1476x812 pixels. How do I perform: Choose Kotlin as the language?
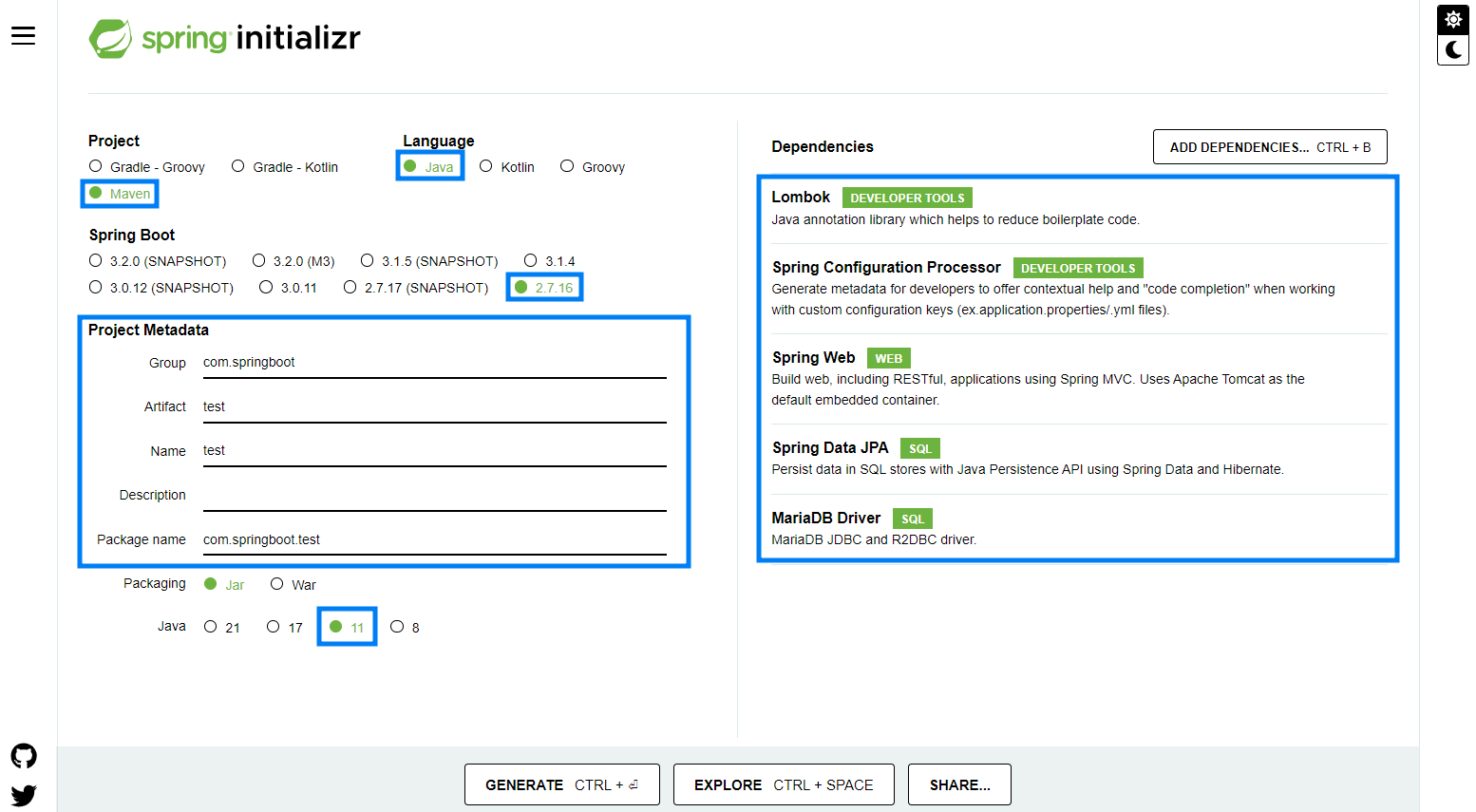tap(507, 167)
